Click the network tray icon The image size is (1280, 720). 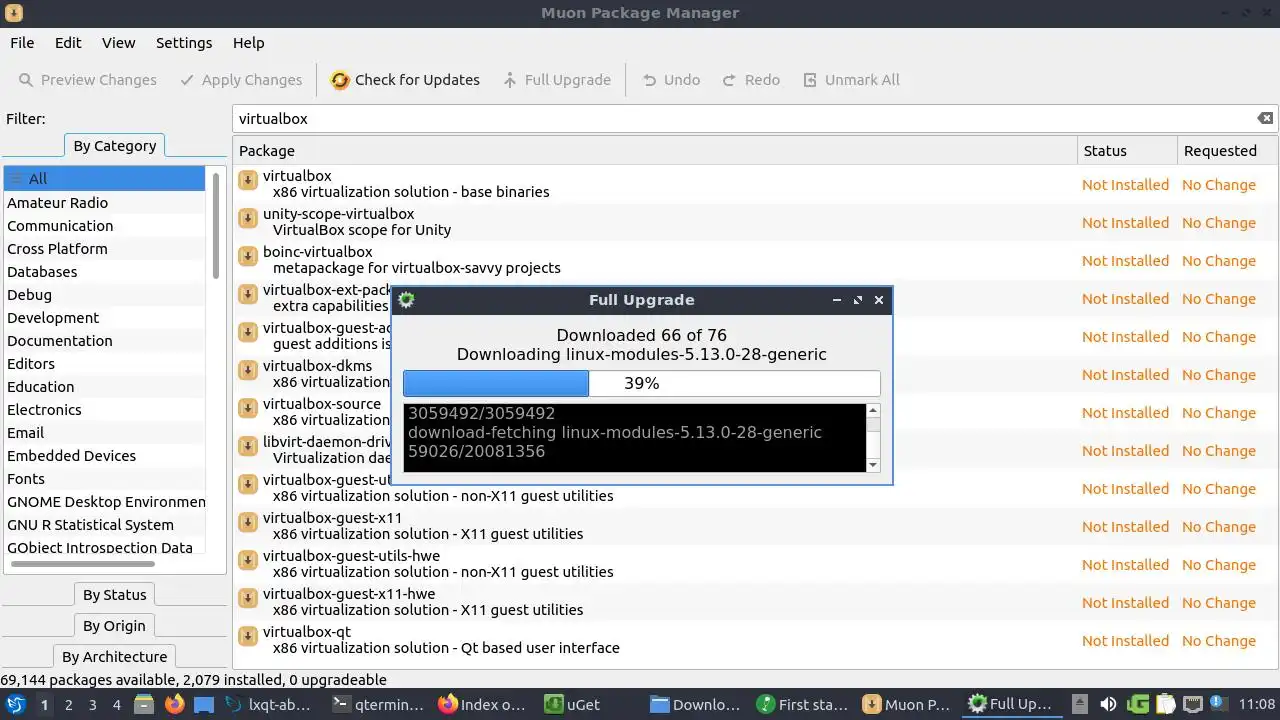1193,704
